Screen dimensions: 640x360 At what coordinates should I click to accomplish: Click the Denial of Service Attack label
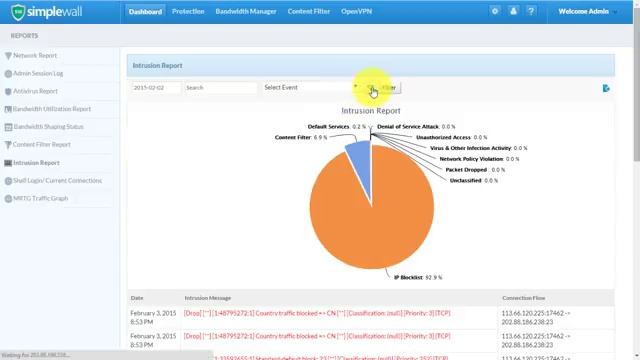[416, 127]
